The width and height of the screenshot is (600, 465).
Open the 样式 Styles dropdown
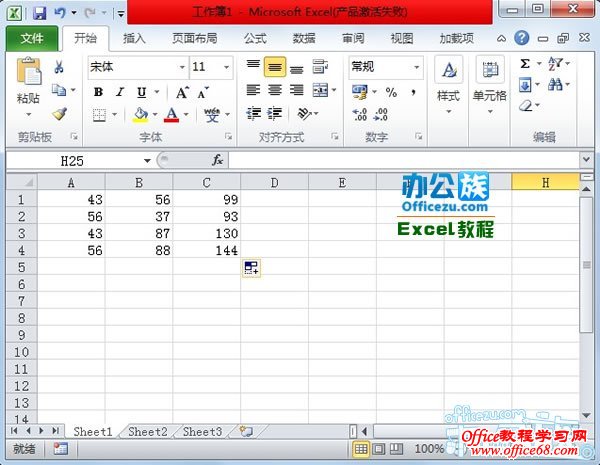coord(448,87)
